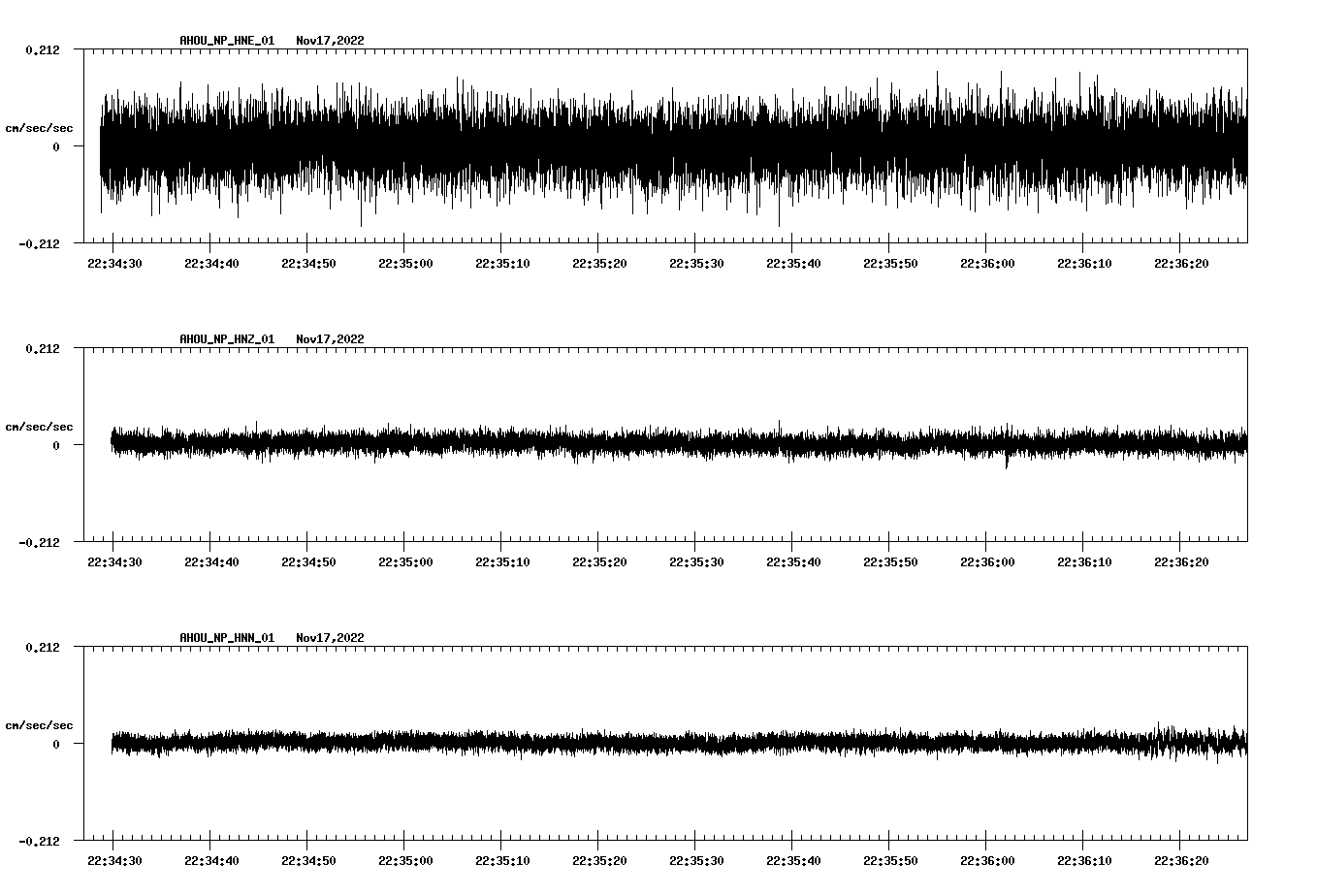Viewport: 1317px width, 896px height.
Task: Click the 22:36:20 time label under the HNN plot
Action: pyautogui.click(x=1181, y=861)
